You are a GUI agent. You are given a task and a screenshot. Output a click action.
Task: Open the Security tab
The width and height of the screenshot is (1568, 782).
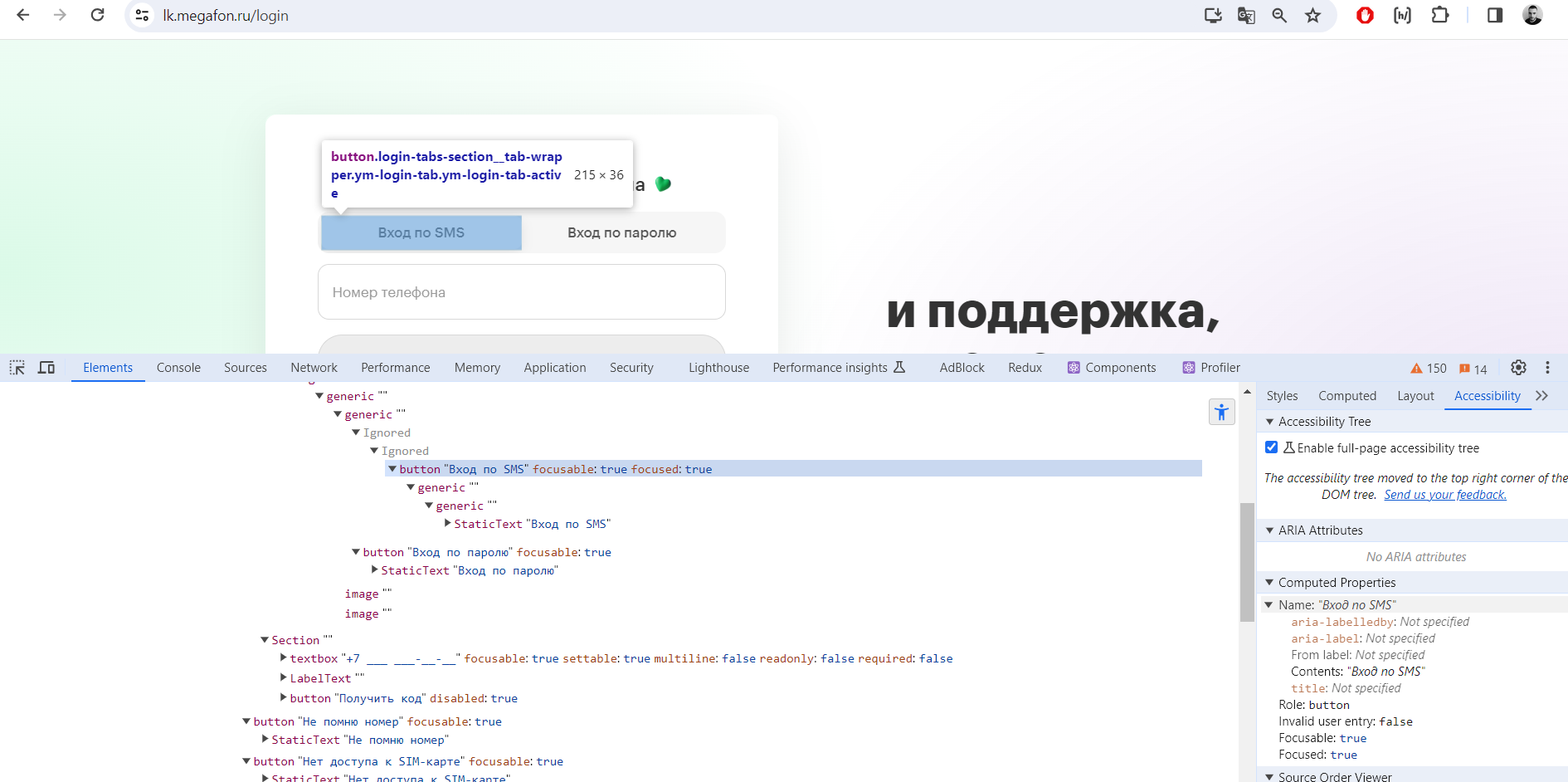click(x=631, y=368)
